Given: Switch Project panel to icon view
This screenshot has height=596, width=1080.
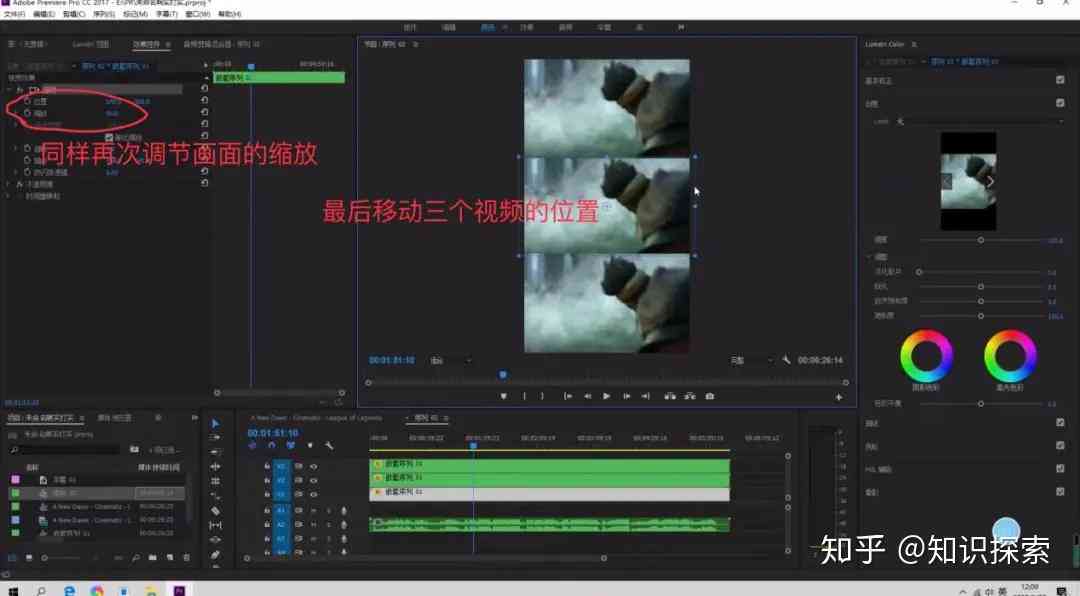Looking at the screenshot, I should 28,557.
